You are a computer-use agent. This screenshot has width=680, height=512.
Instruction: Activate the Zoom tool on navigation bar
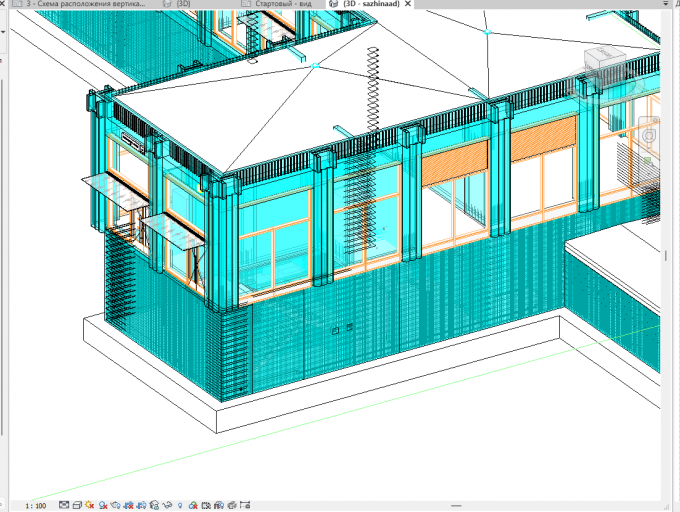(648, 161)
